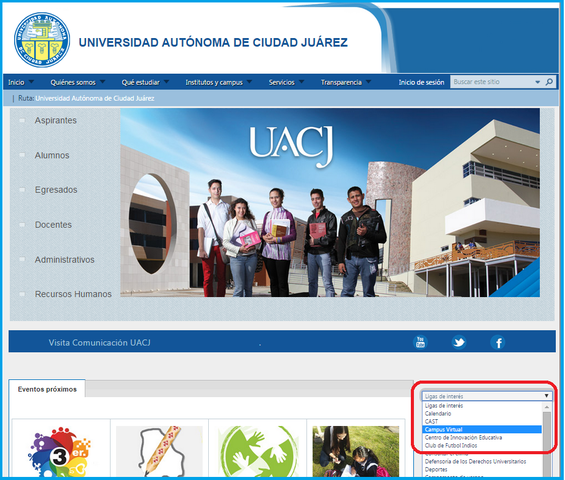This screenshot has height=480, width=565.
Task: Expand the Servicios menu
Action: coord(286,82)
